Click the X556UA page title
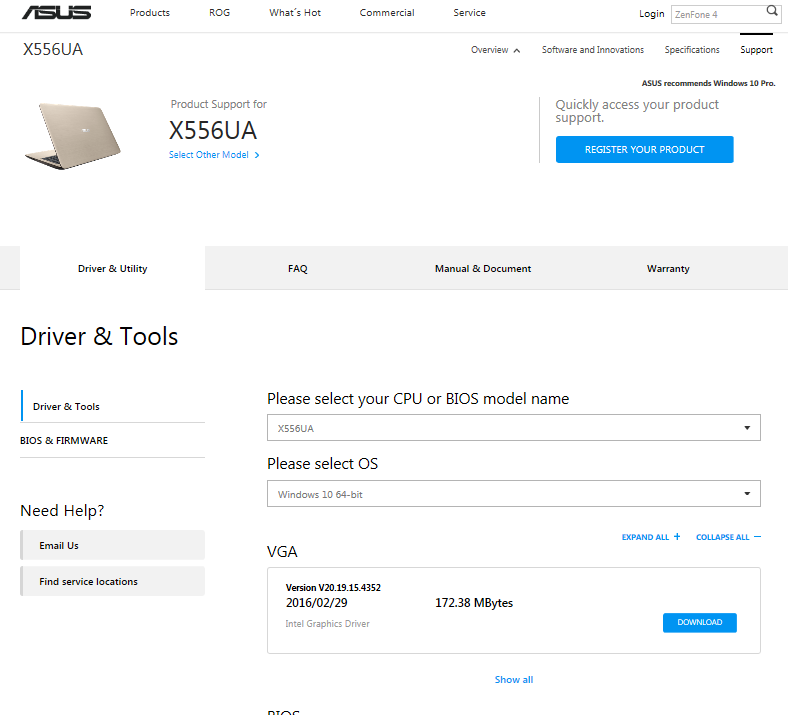The height and width of the screenshot is (715, 788). (53, 49)
